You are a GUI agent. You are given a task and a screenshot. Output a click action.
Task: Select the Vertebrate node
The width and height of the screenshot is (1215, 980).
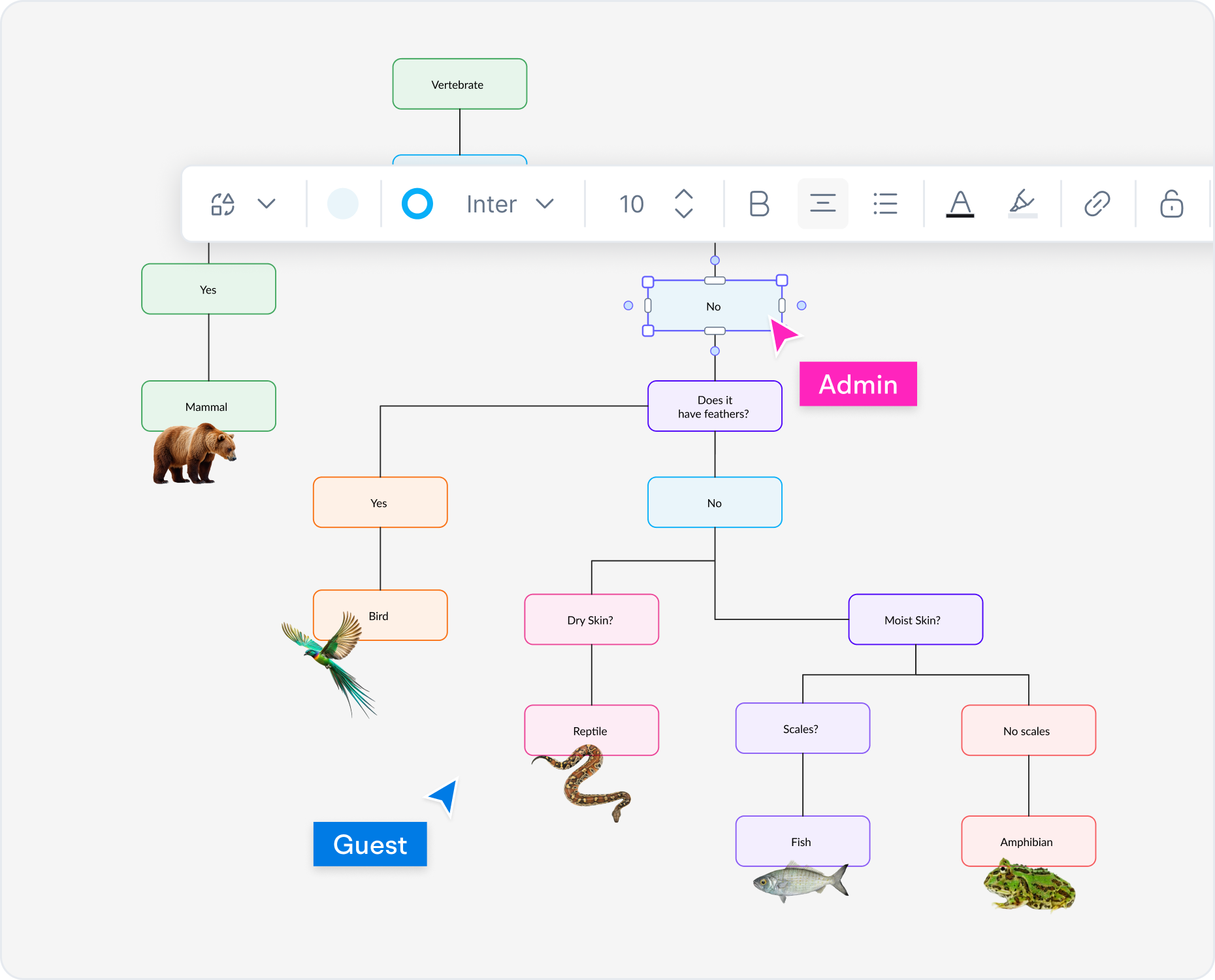pyautogui.click(x=460, y=84)
